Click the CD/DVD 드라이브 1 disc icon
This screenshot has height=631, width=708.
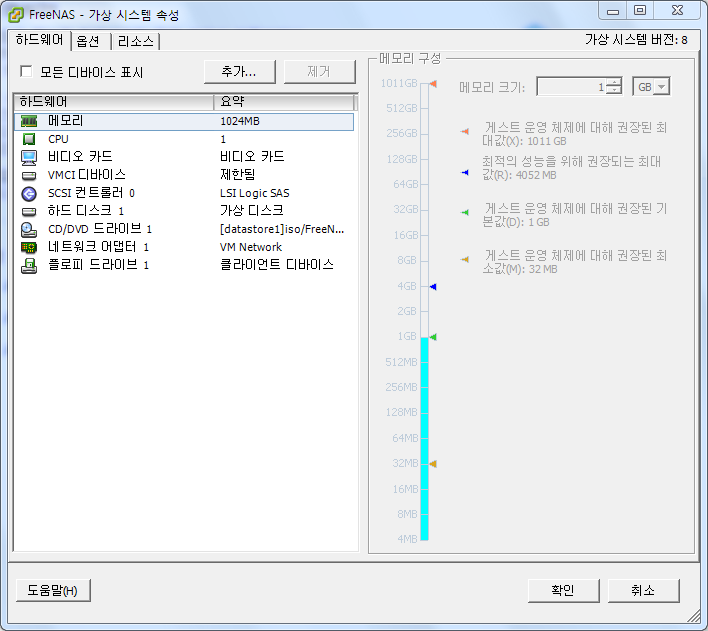pyautogui.click(x=29, y=229)
